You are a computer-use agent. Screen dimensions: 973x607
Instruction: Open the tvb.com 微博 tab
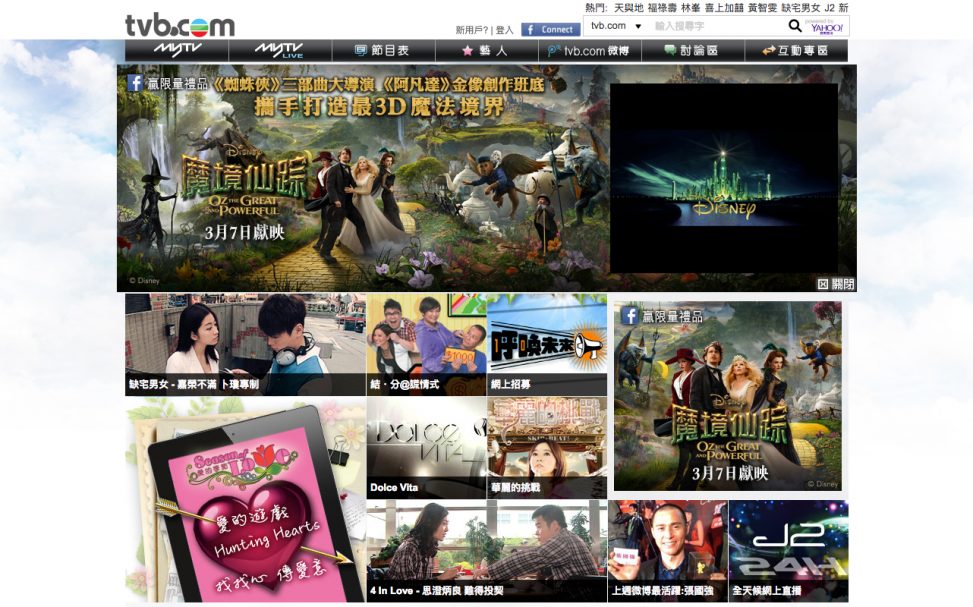[x=590, y=50]
